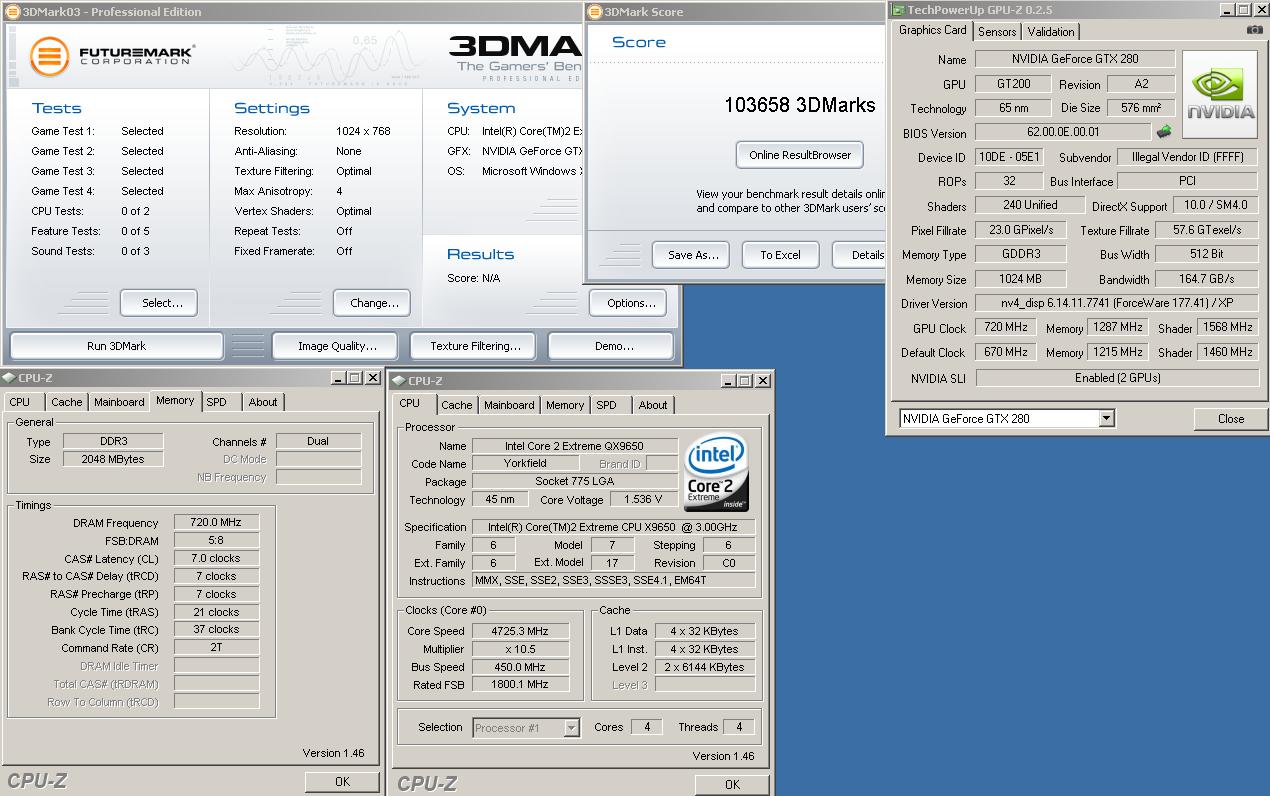
Task: Click the Command Rate 2T value
Action: pyautogui.click(x=216, y=648)
